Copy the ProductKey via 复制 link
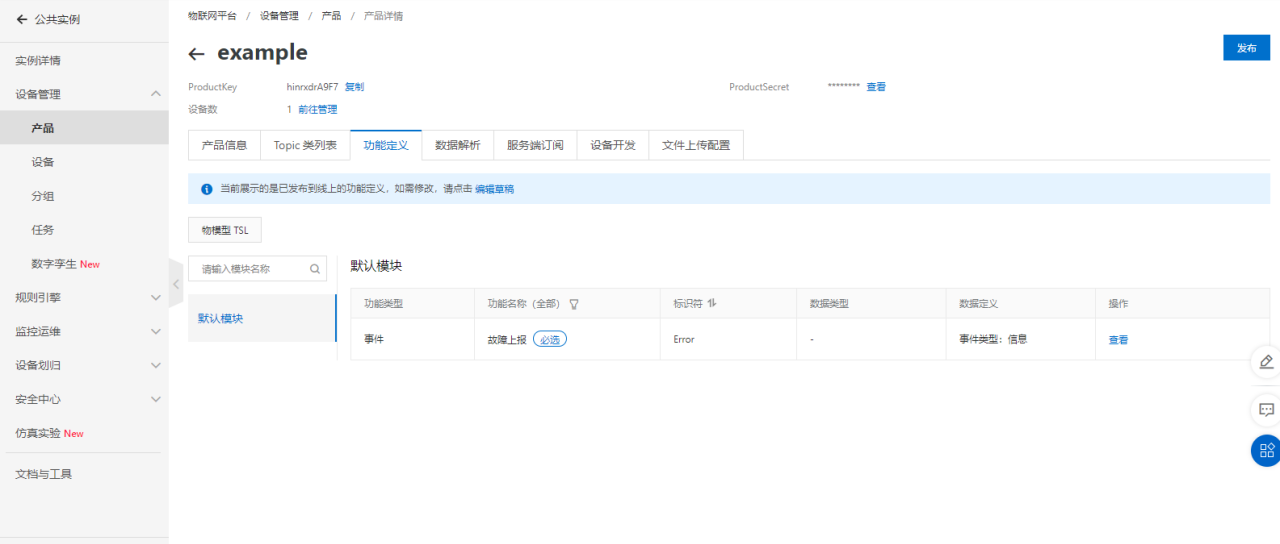The image size is (1280, 544). pyautogui.click(x=354, y=87)
